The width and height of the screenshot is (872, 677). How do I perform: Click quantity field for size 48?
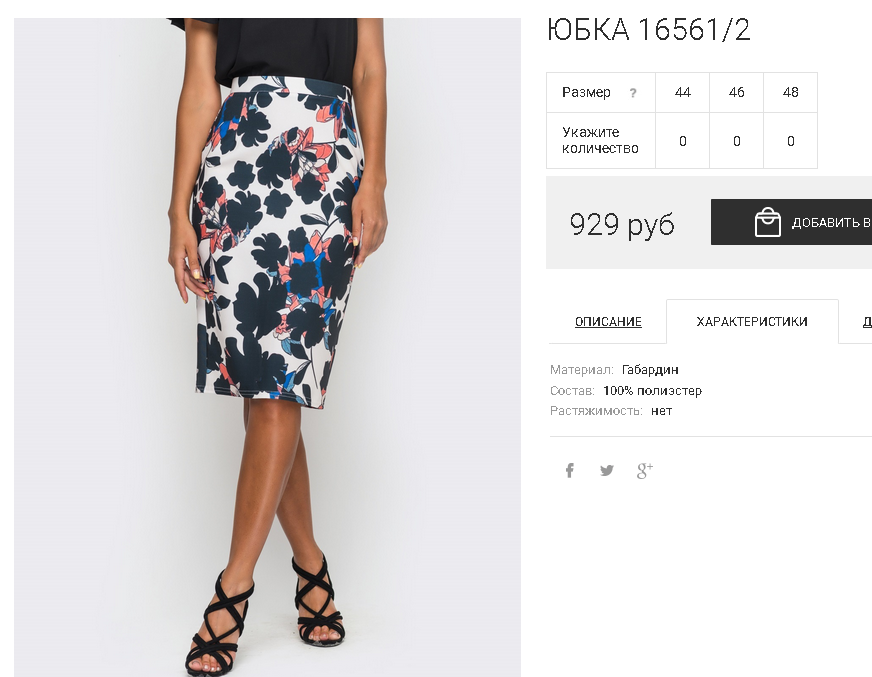click(790, 141)
